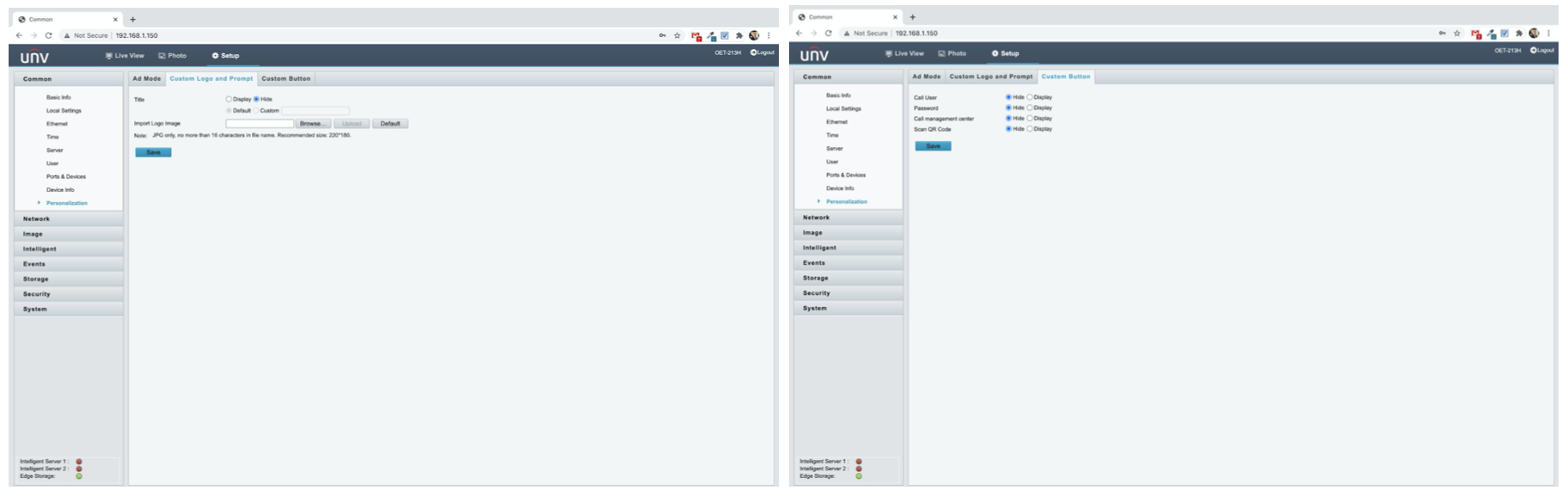Screen dimensions: 1568x497
Task: Set Scan QR Code to Display
Action: coord(1030,129)
